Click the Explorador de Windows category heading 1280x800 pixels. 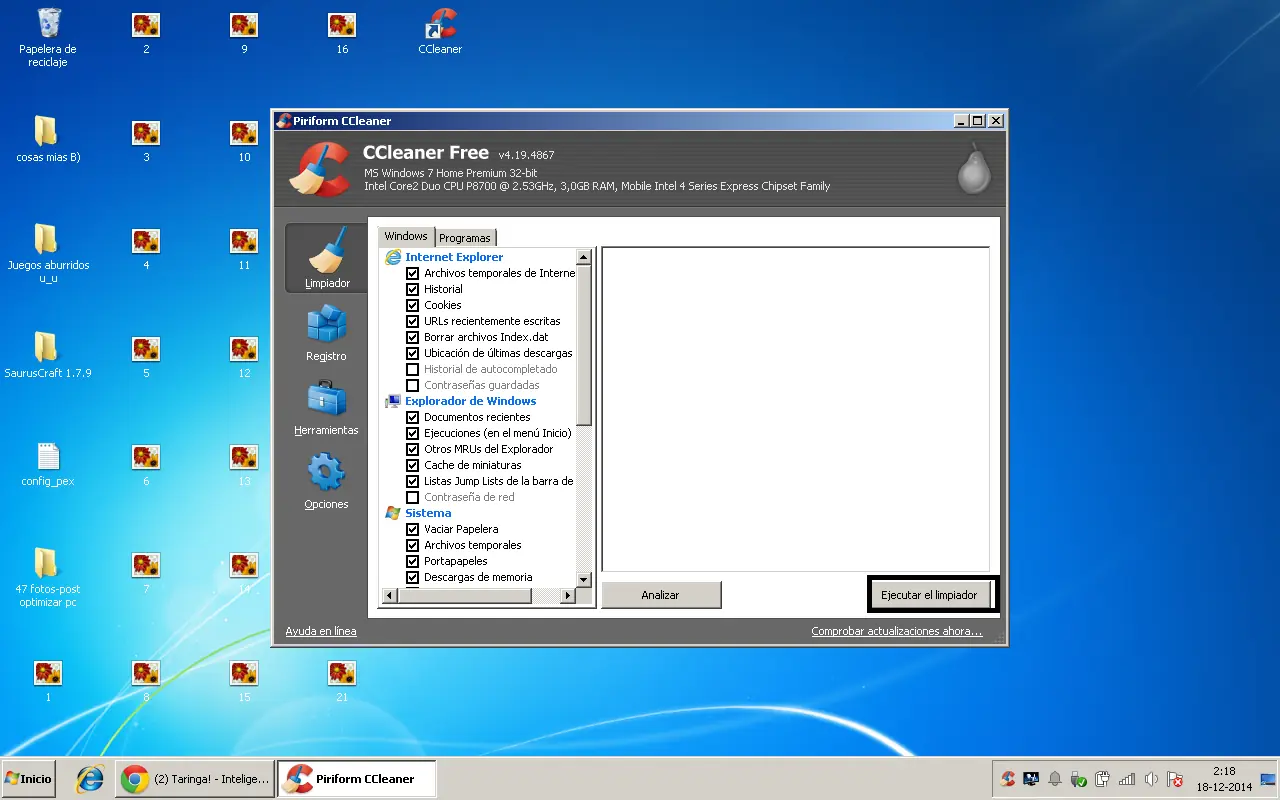click(x=470, y=401)
